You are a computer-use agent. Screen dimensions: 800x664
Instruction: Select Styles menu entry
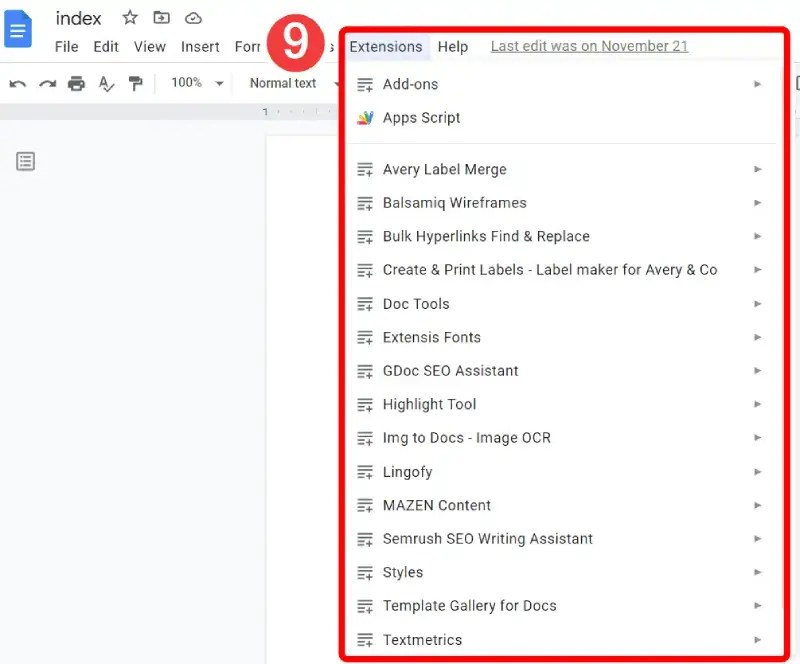click(561, 573)
